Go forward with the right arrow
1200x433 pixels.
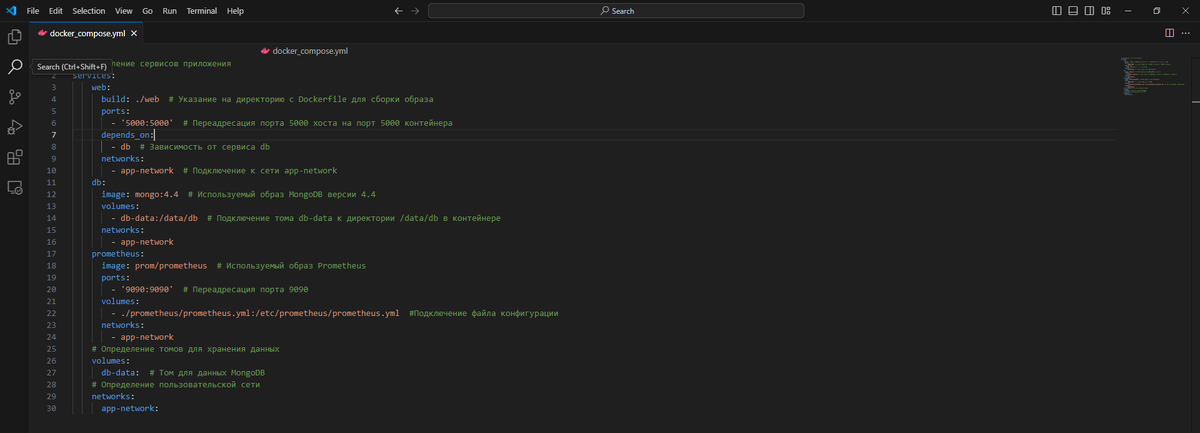(x=416, y=10)
